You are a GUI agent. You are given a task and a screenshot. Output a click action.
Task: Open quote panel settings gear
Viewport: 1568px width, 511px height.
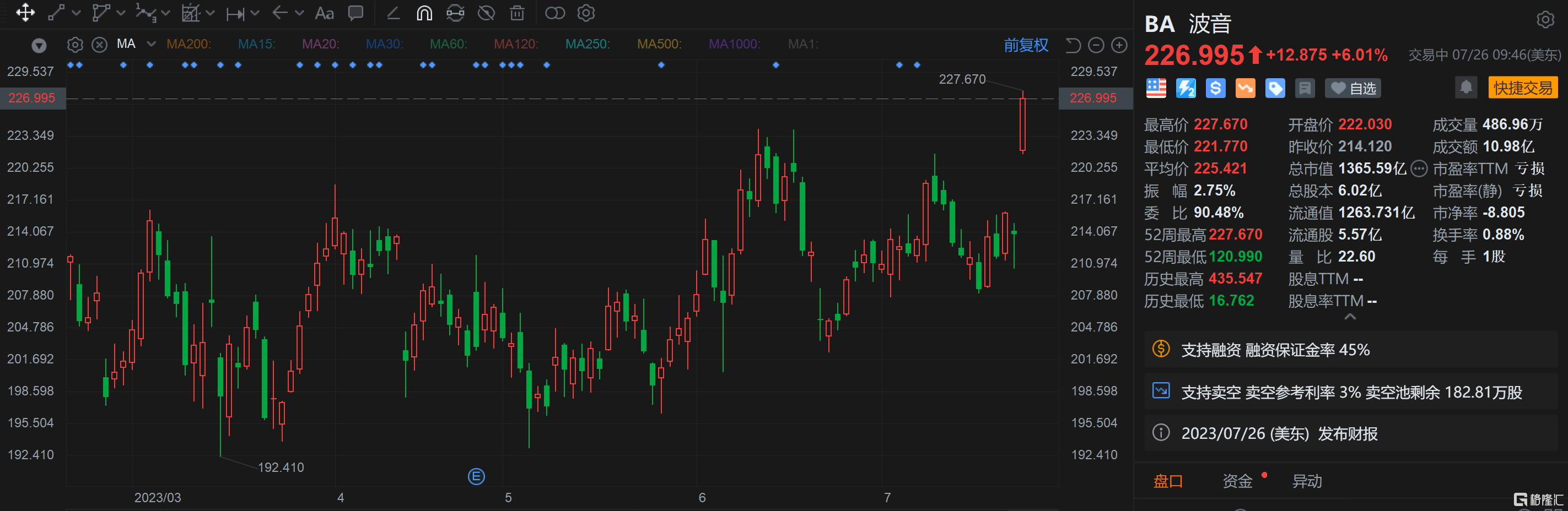(1545, 20)
